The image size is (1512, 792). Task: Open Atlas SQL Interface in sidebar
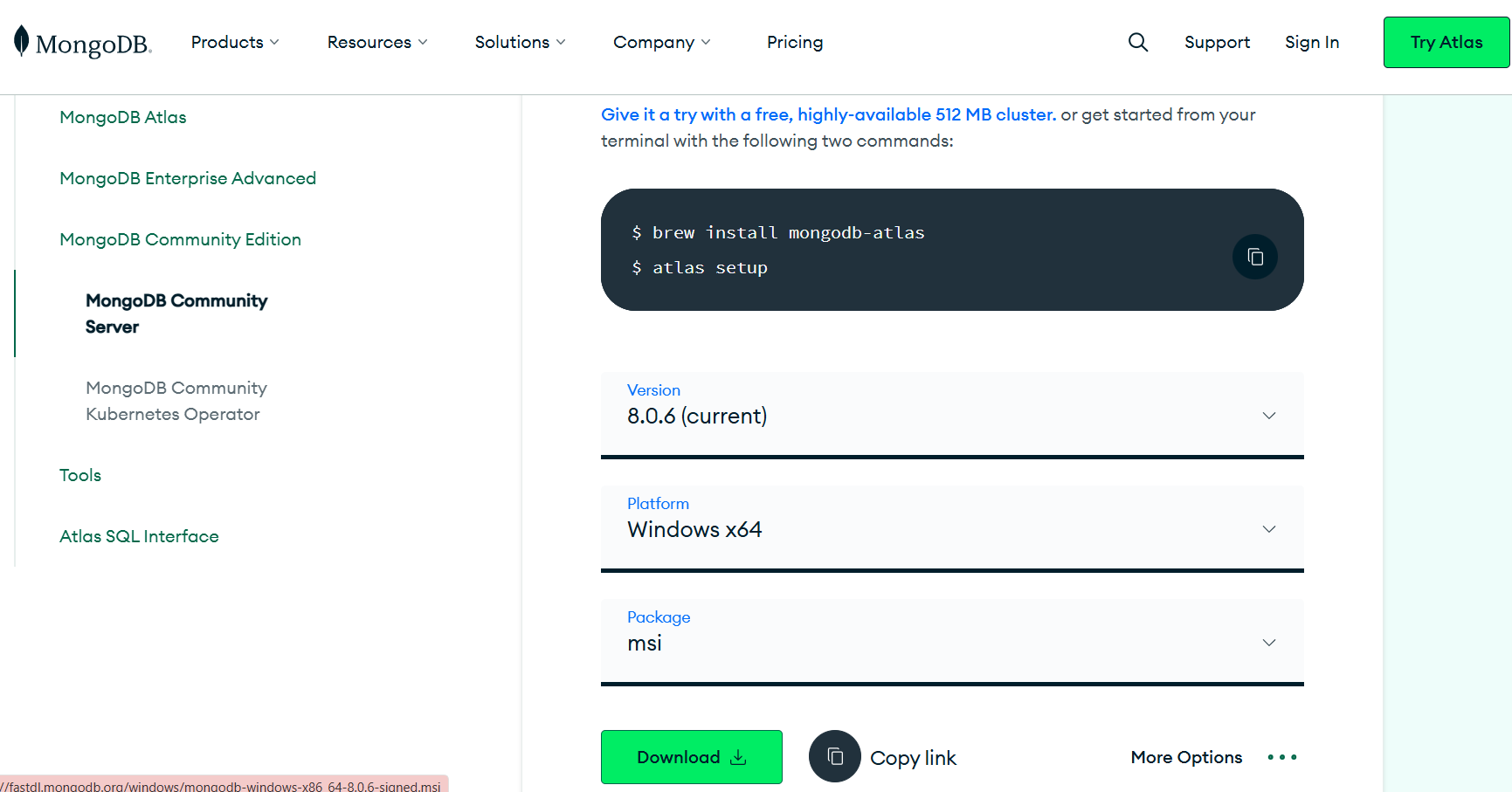[139, 536]
